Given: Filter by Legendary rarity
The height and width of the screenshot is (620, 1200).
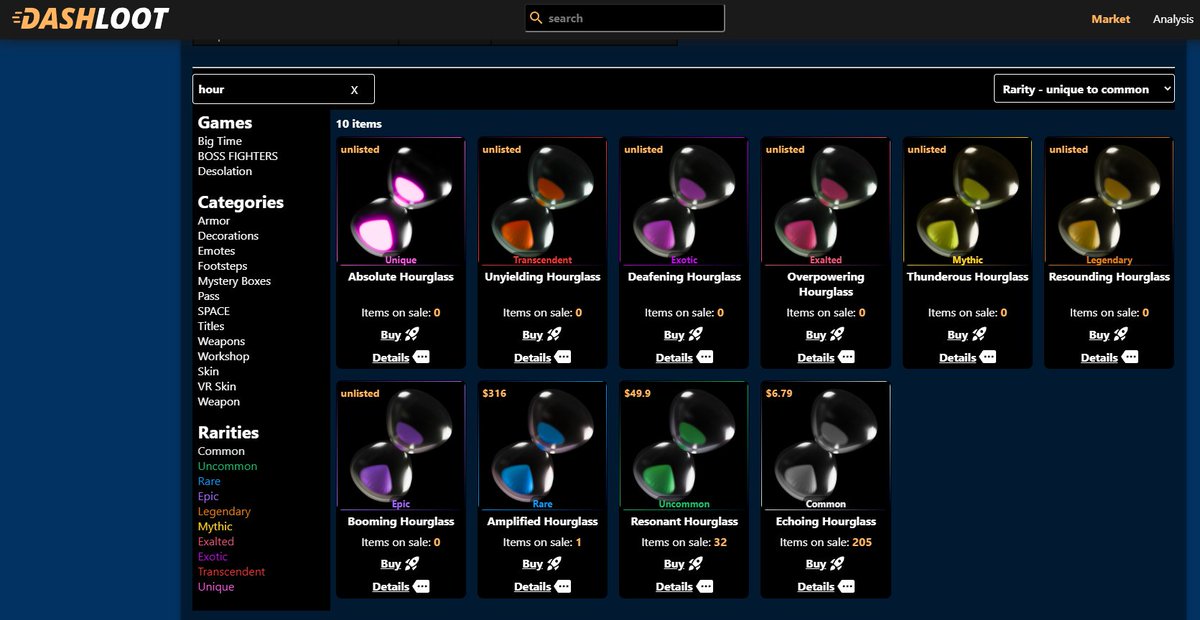Looking at the screenshot, I should (x=224, y=511).
